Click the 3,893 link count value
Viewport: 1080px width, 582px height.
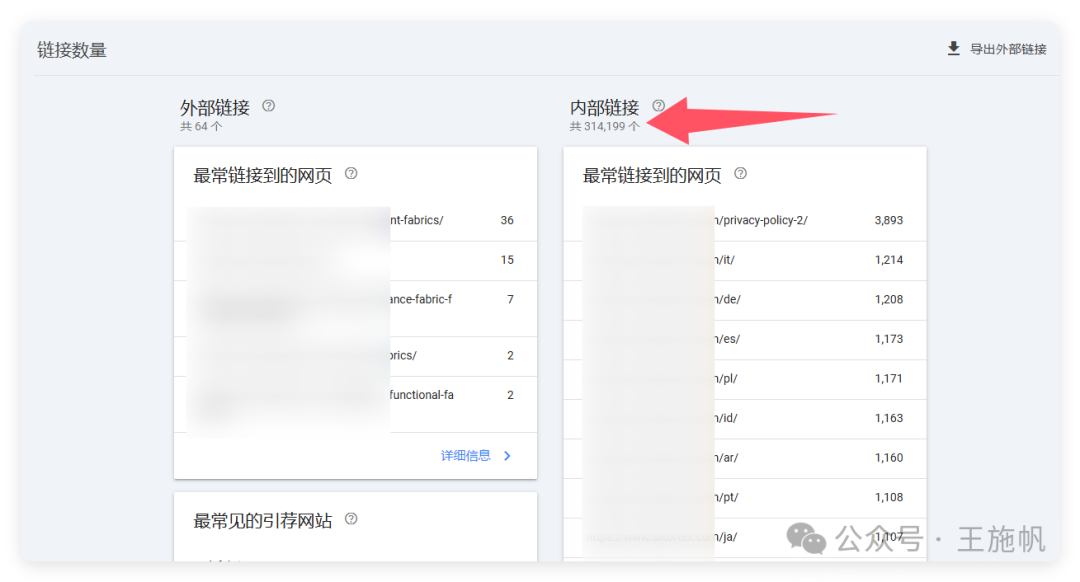pos(889,220)
